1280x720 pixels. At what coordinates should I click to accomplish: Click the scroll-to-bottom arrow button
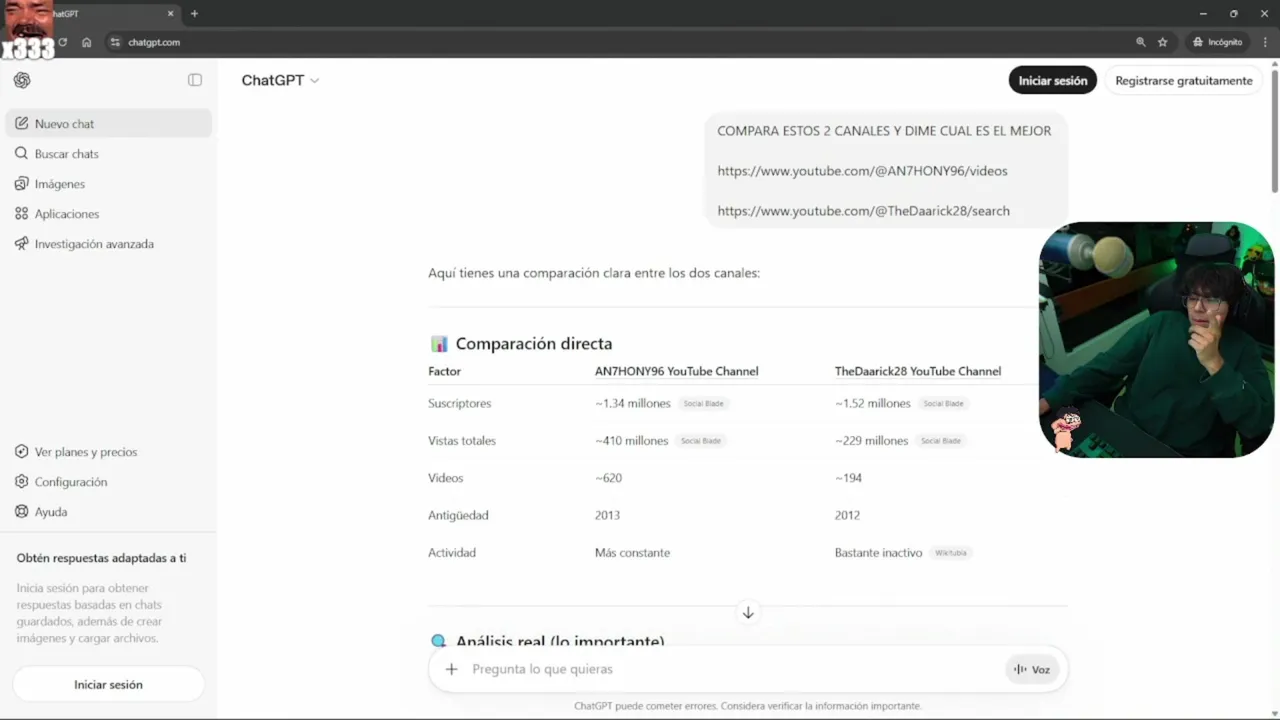(748, 612)
